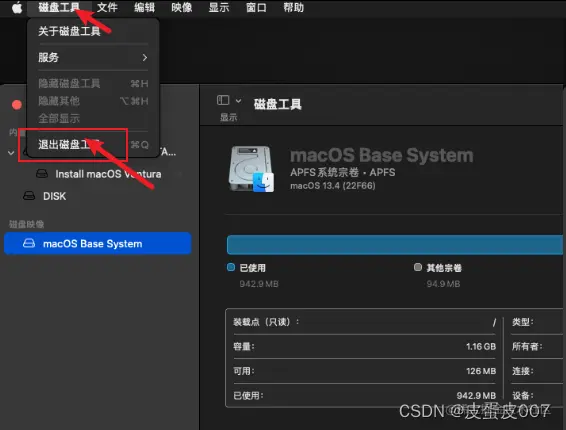Click the gray 其他宗卷 legend swatch

418,267
